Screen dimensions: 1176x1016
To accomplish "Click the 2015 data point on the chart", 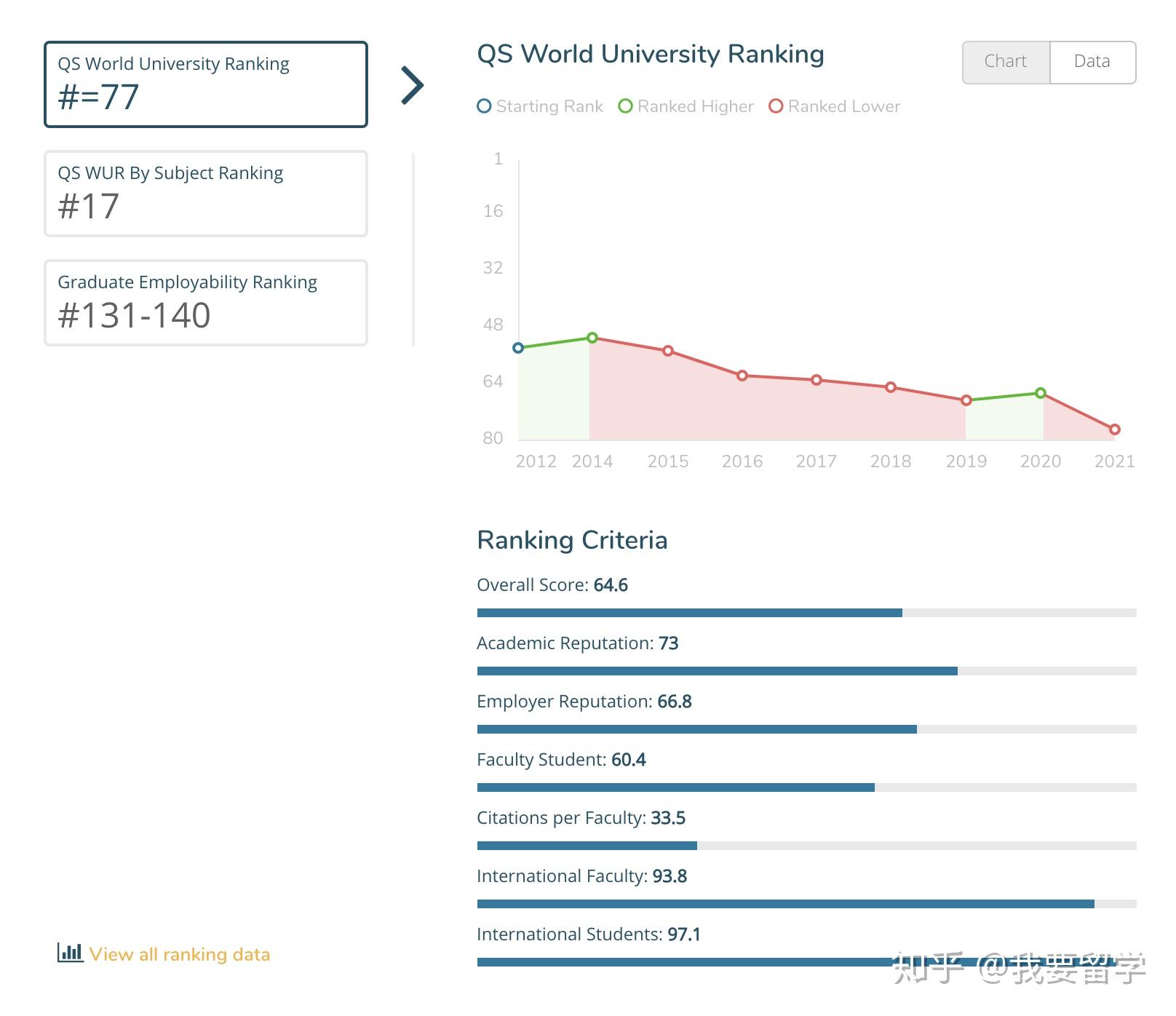I will coord(668,351).
